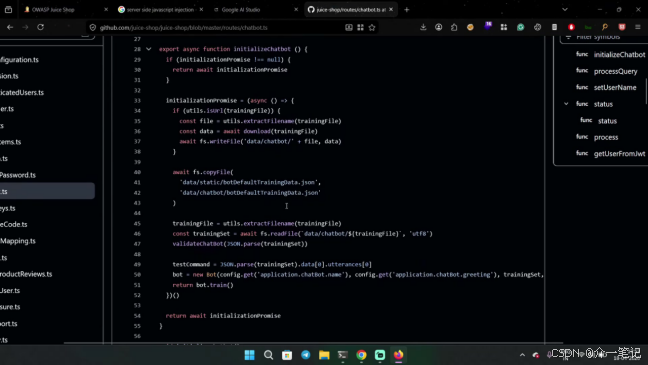Click the browser forward arrow

pos(25,27)
